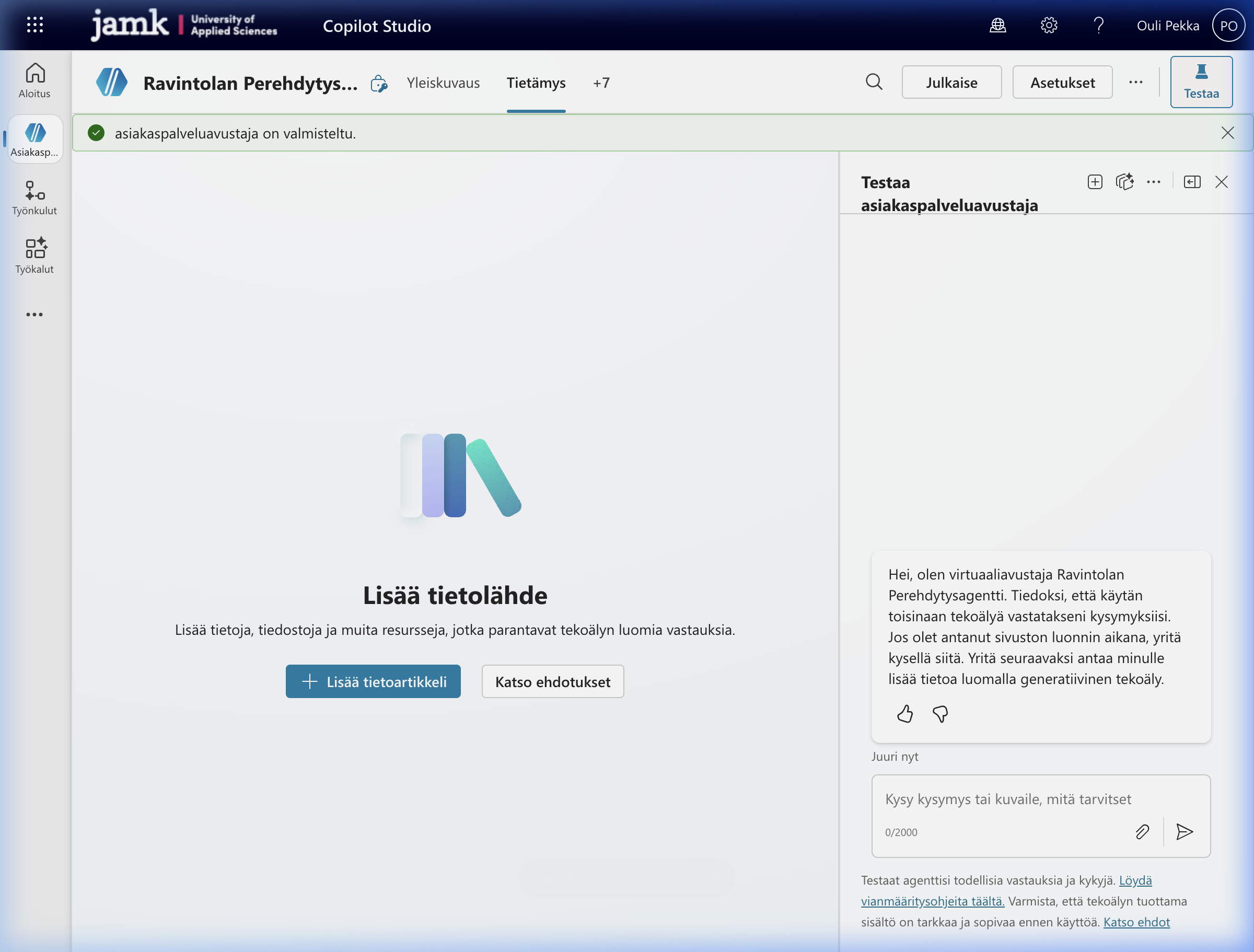Click the Katso ehdot link

point(1136,922)
